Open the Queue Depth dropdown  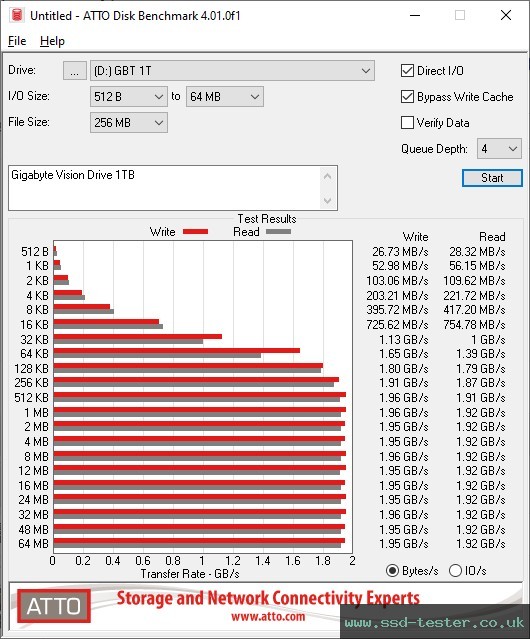[499, 149]
